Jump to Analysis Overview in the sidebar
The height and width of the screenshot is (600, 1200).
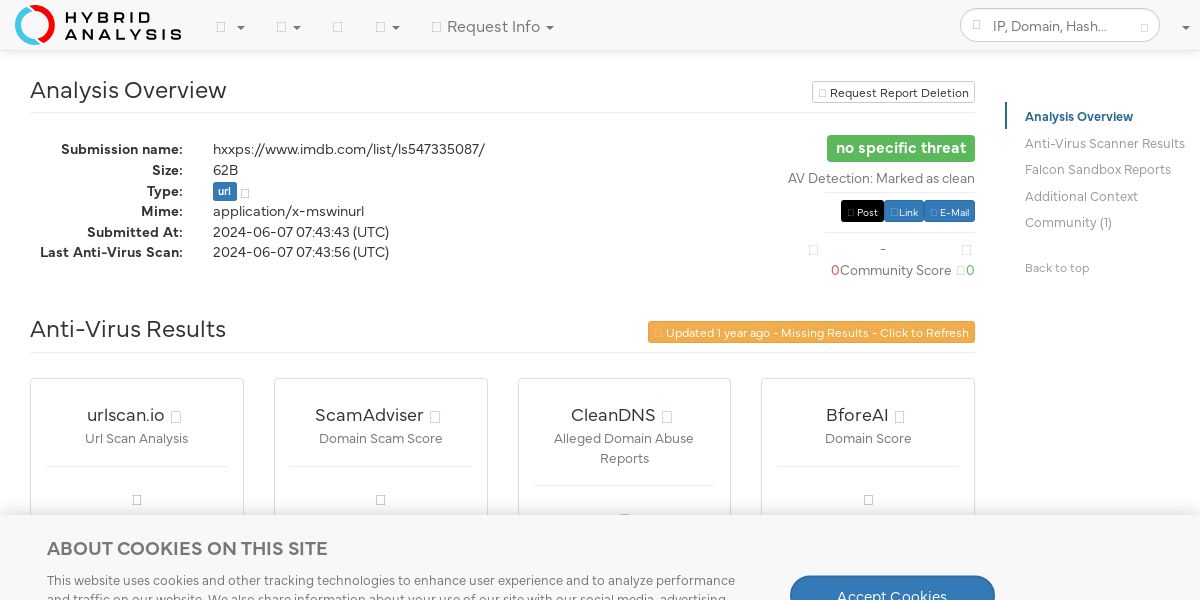tap(1079, 116)
